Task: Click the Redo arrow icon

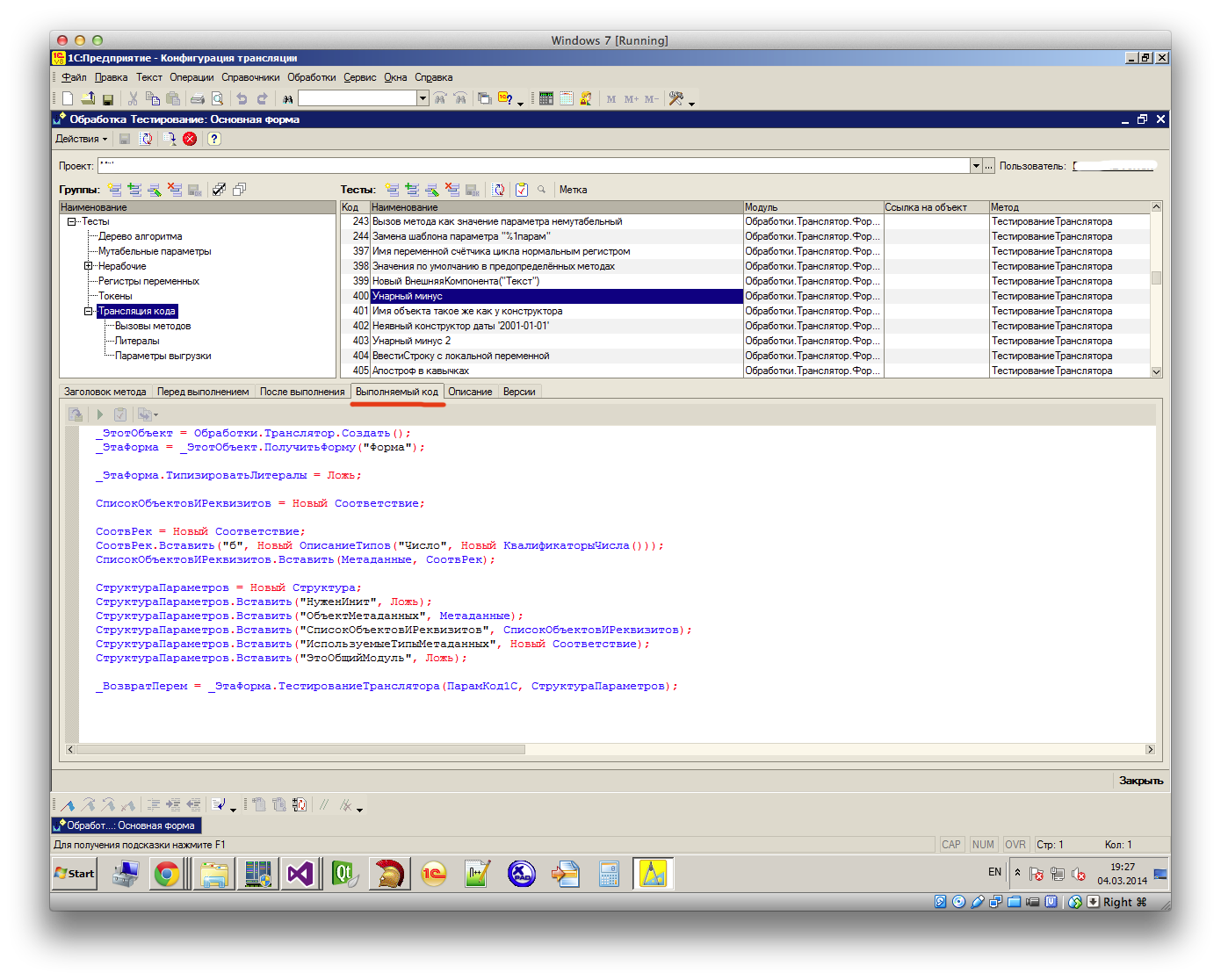Action: 262,99
